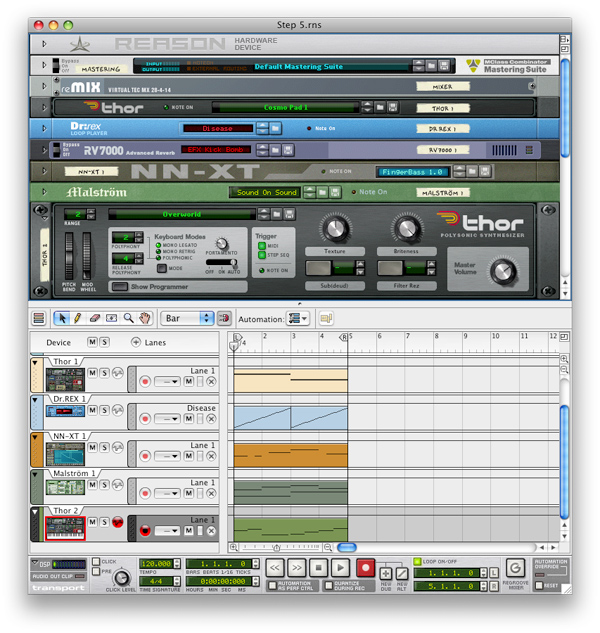This screenshot has width=600, height=633.
Task: Toggle the Loop On/Off button
Action: pos(417,561)
